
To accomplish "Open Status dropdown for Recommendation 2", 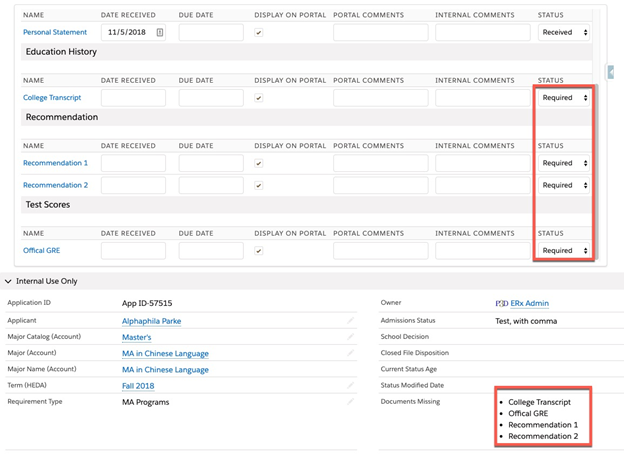I will [x=564, y=185].
